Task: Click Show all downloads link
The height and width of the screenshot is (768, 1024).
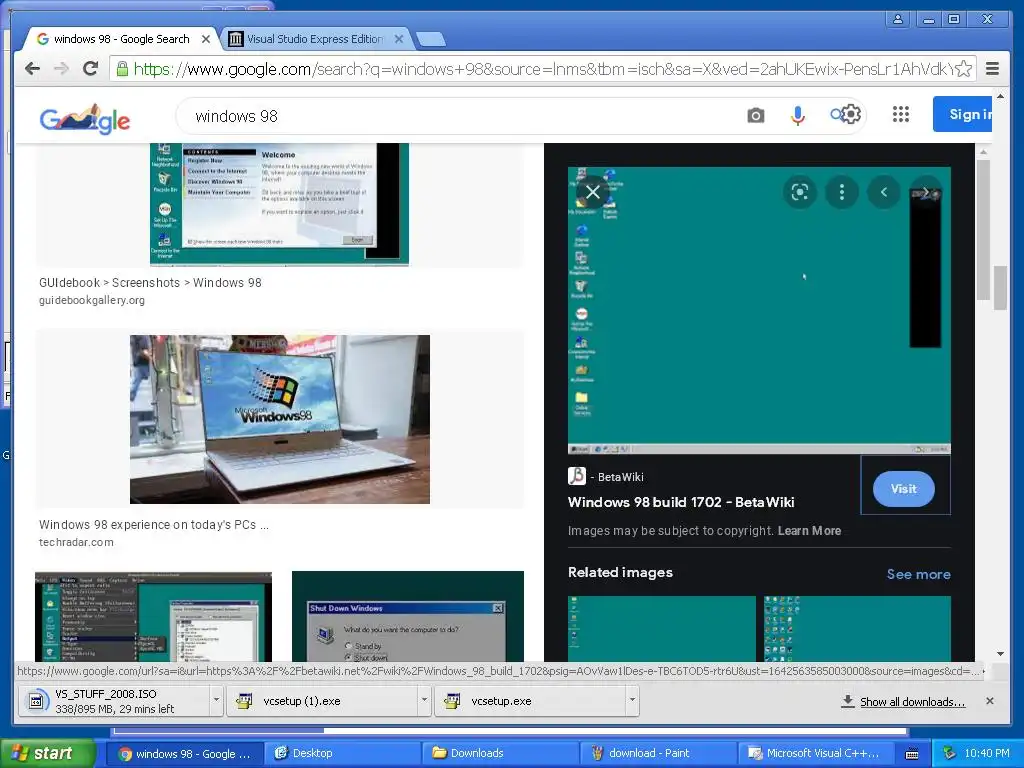Action: [912, 701]
